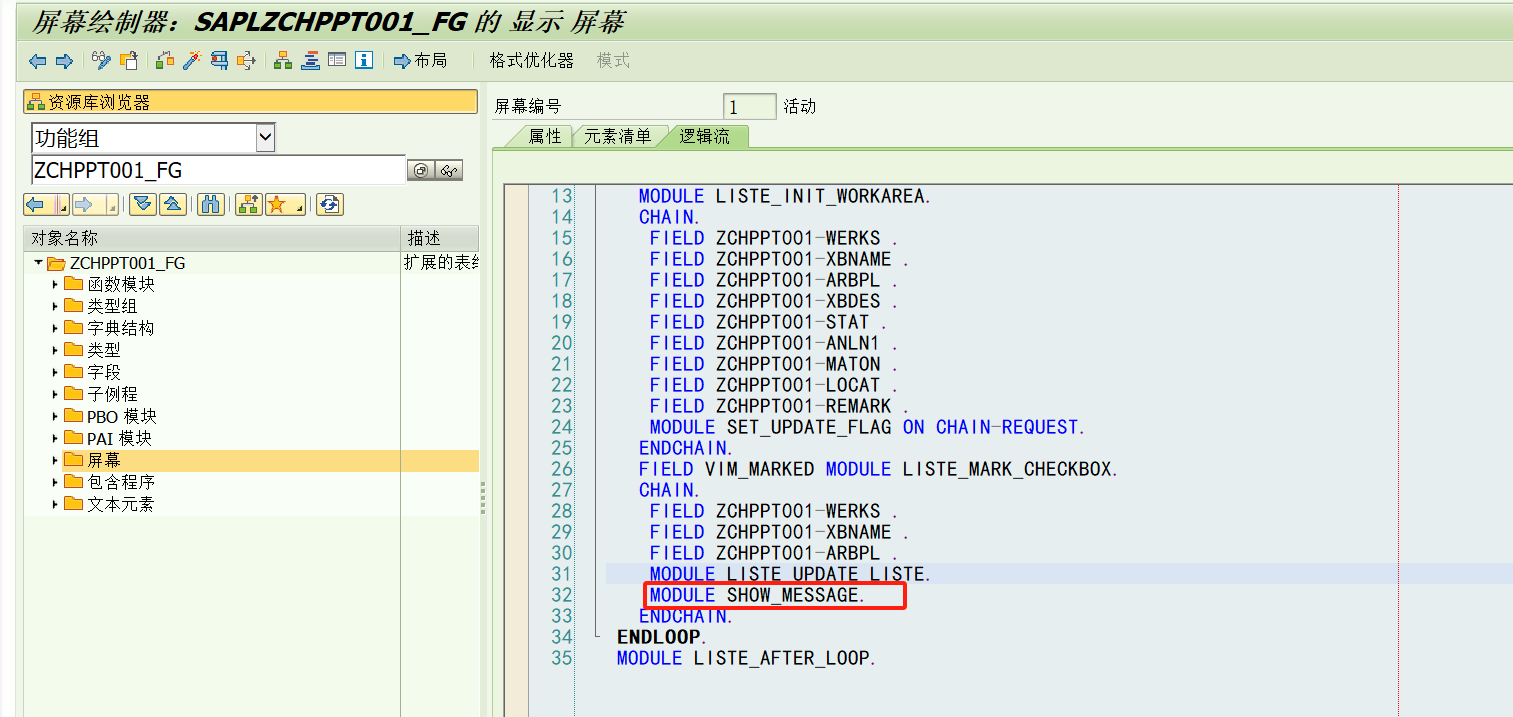This screenshot has height=717, width=1513.
Task: Open the 功能组 object type dropdown
Action: pos(265,138)
